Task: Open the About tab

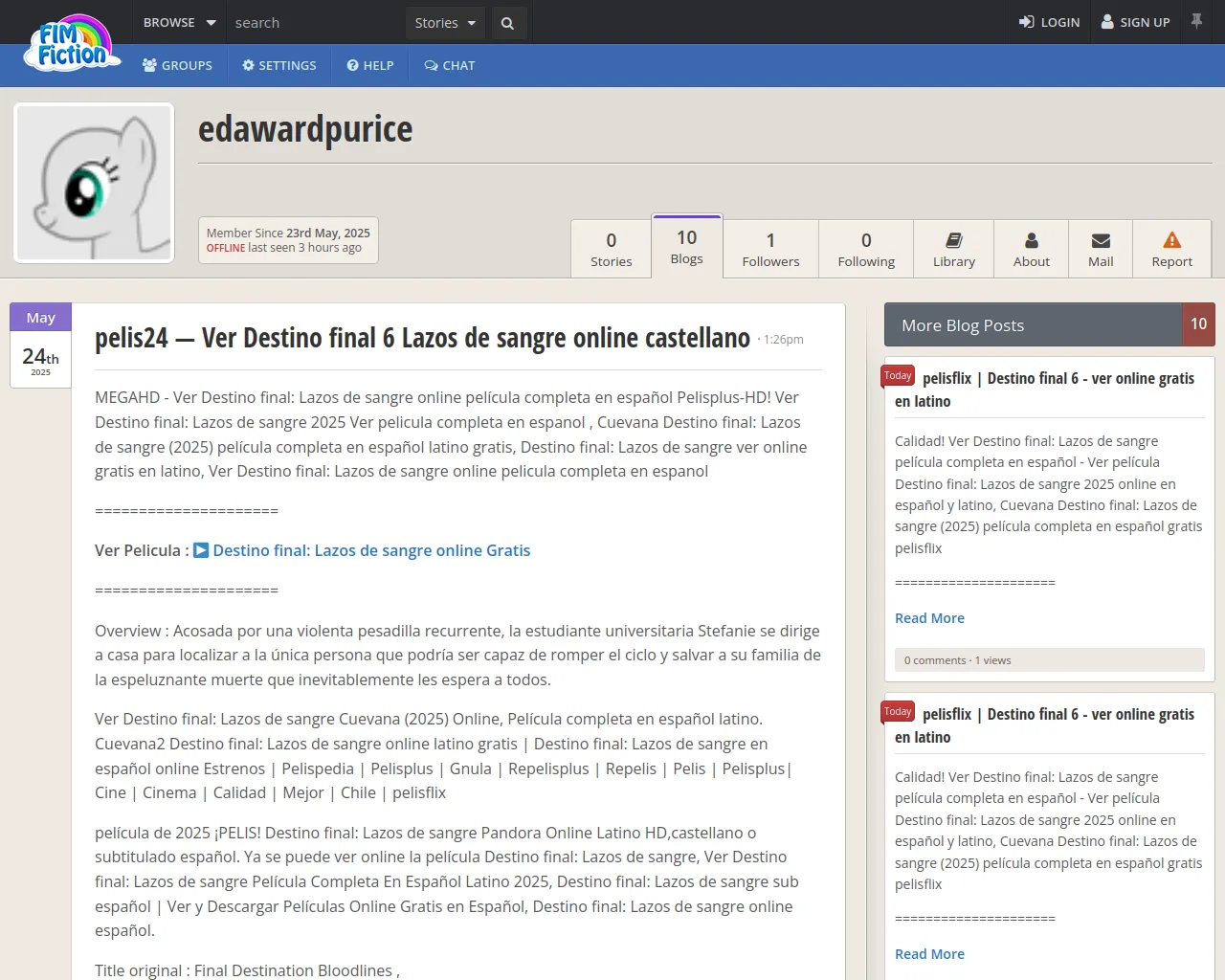Action: (x=1031, y=249)
